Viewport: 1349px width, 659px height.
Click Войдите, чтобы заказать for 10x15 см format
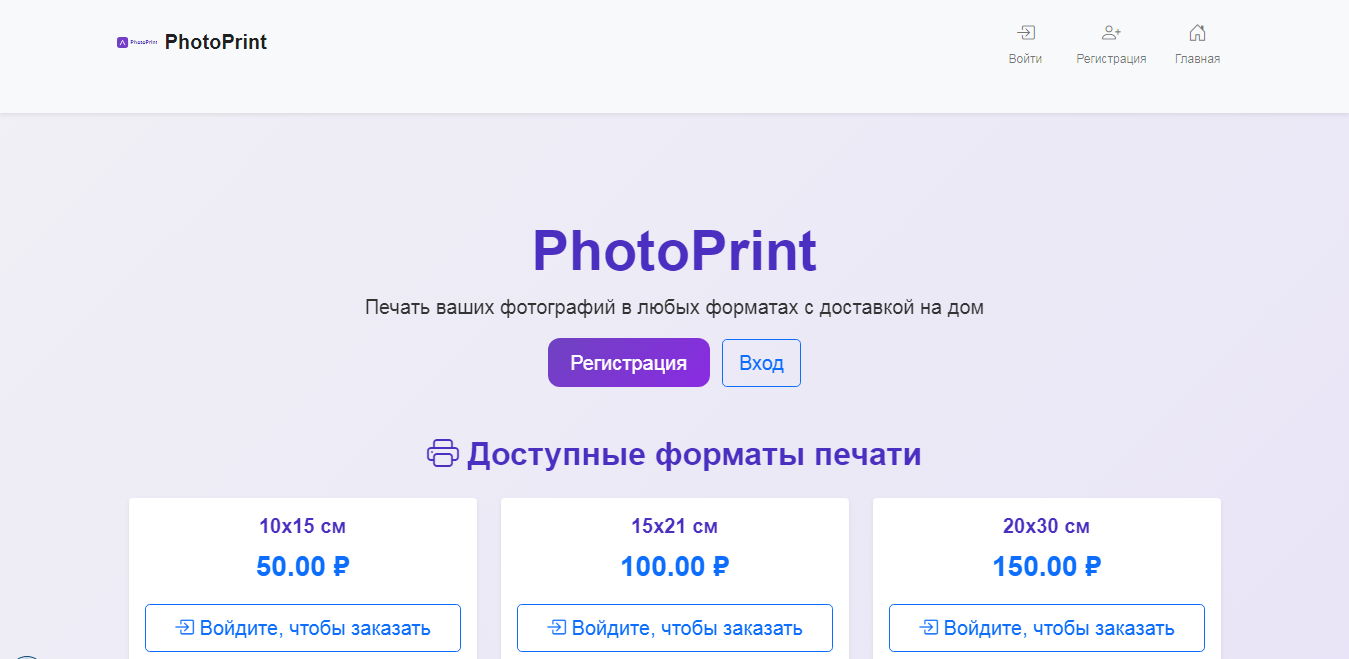(302, 627)
